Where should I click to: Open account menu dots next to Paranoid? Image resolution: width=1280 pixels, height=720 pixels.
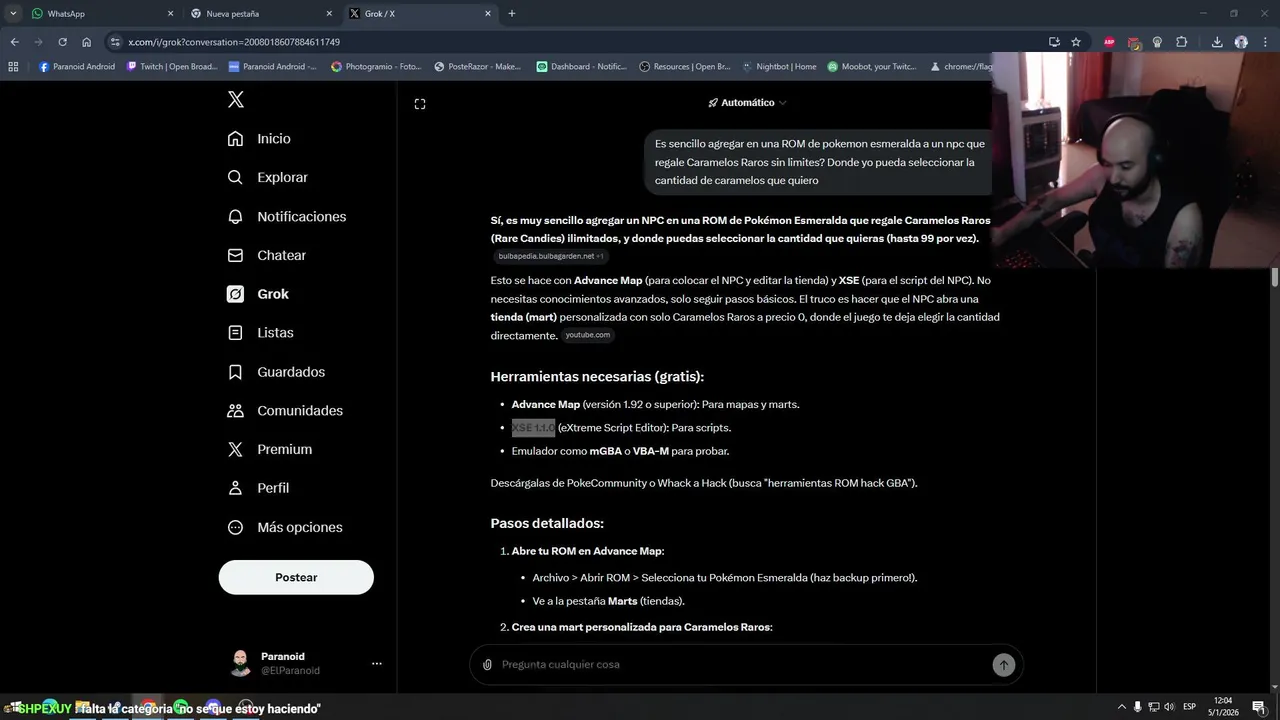point(377,663)
